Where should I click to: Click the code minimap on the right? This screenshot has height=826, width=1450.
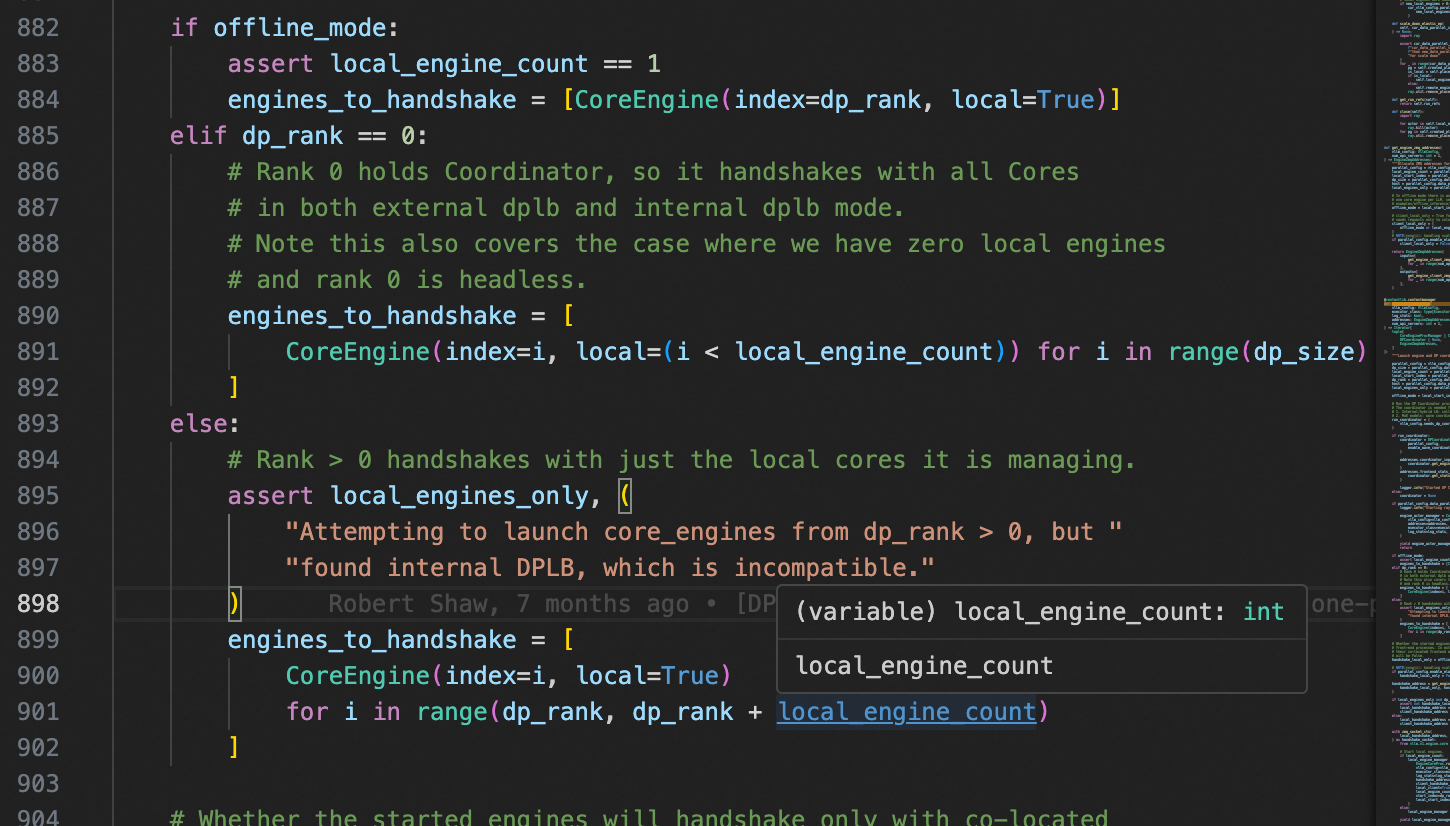click(x=1413, y=413)
